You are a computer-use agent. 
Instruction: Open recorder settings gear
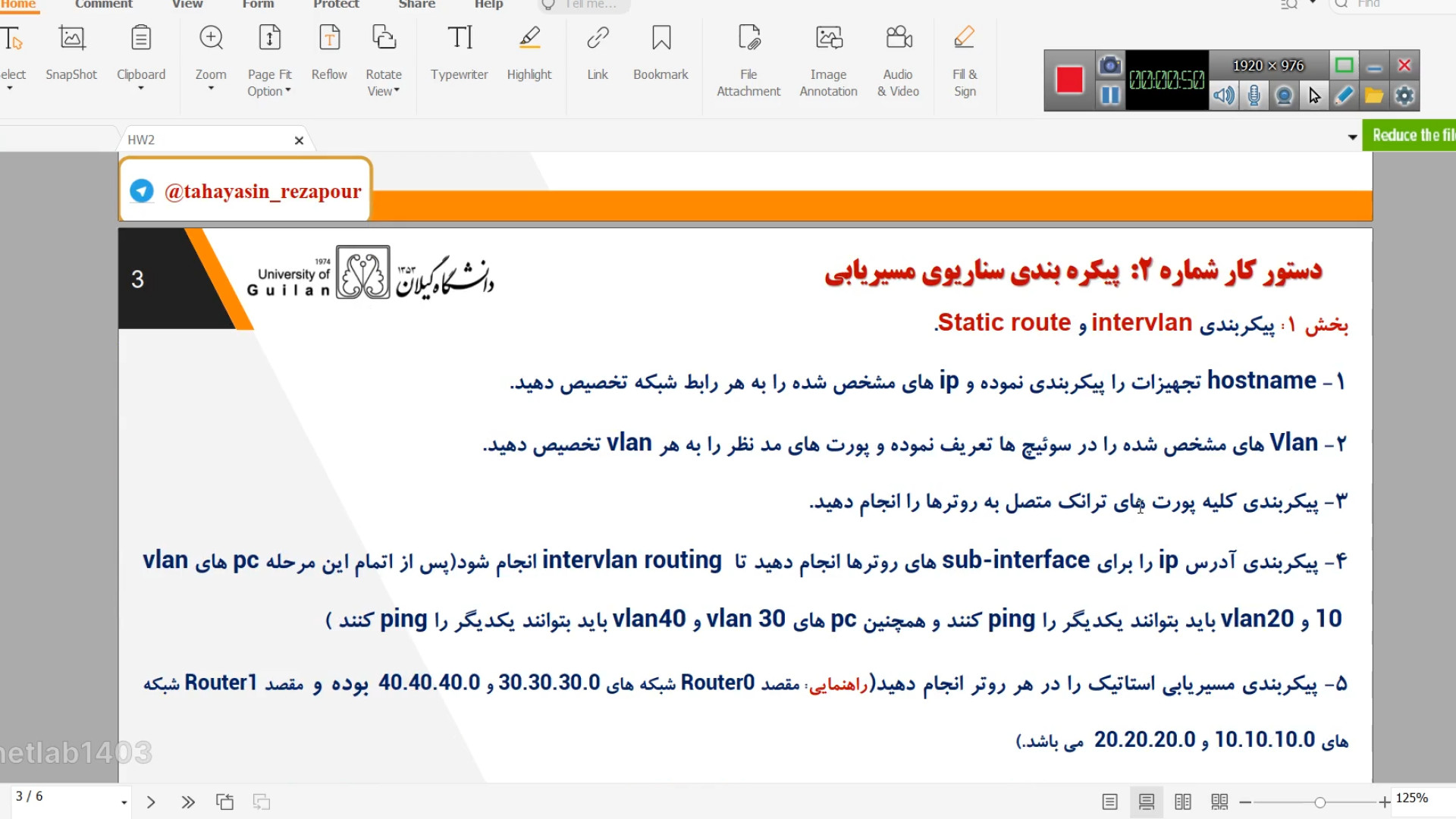pyautogui.click(x=1404, y=96)
